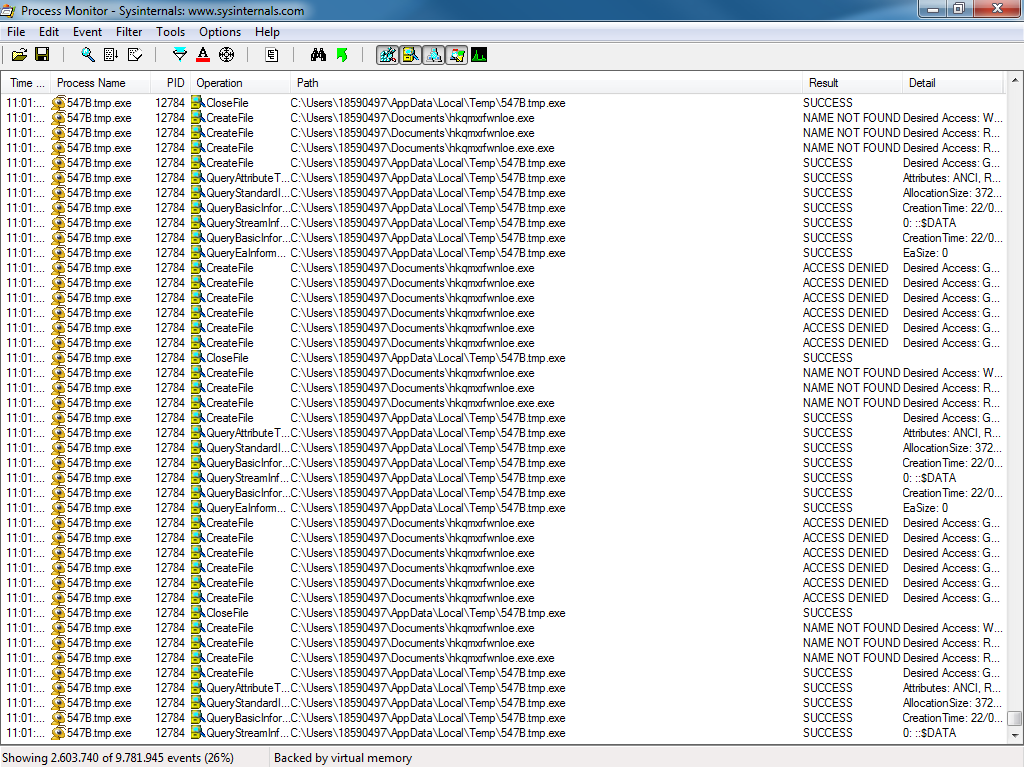This screenshot has height=768, width=1024.
Task: Click the "Backed by virtual memory" status text
Action: tap(343, 758)
